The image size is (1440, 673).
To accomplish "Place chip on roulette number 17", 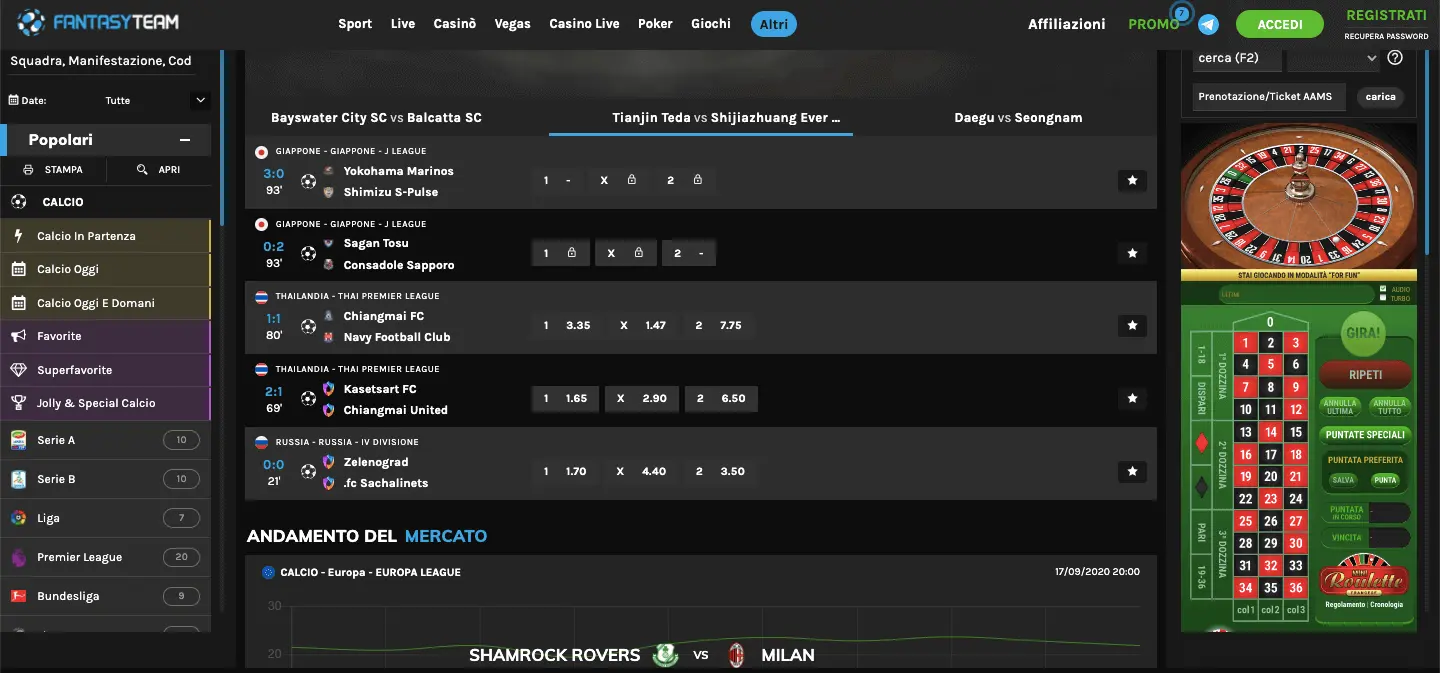I will click(x=1271, y=454).
